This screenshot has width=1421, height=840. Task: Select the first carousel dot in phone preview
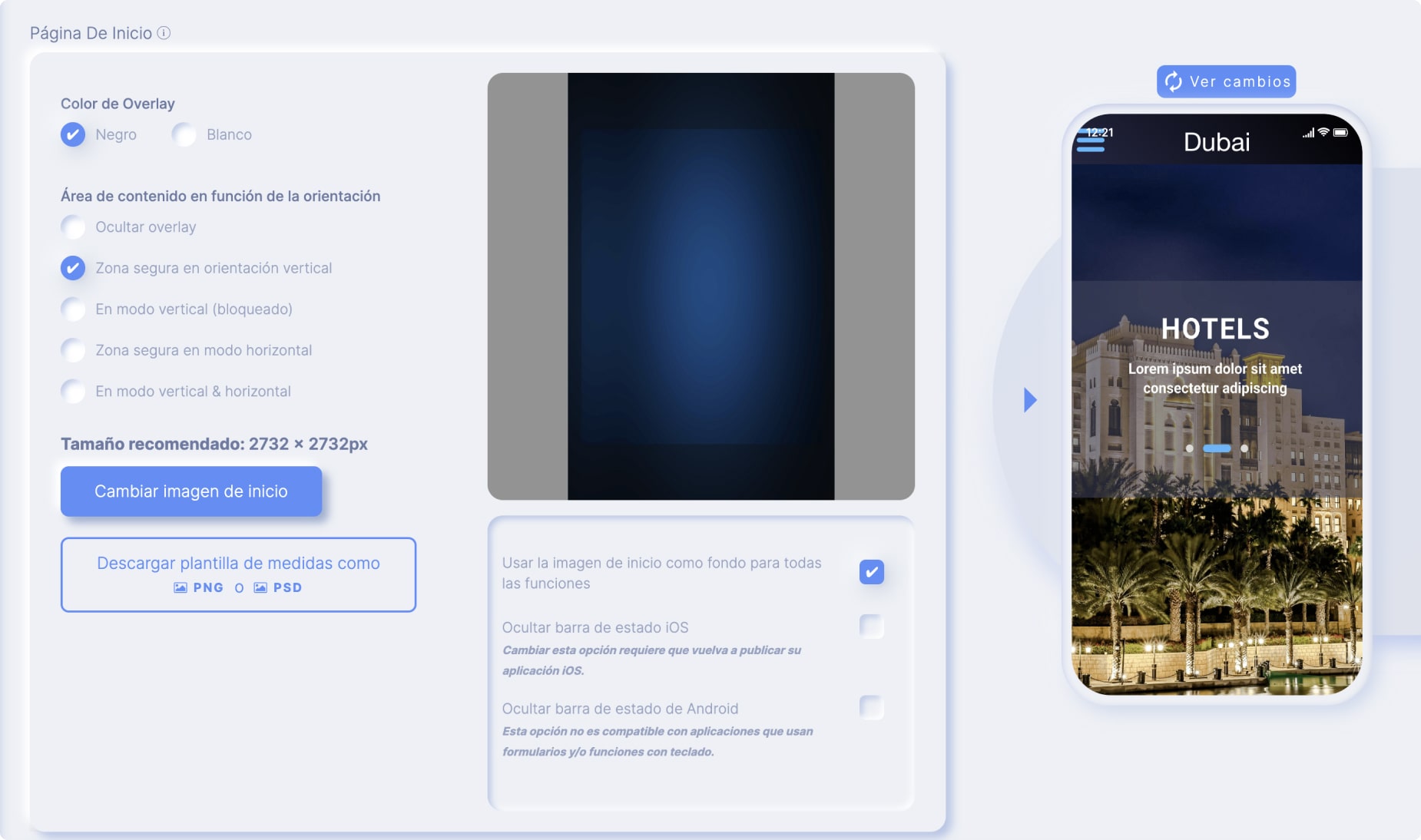(x=1189, y=448)
